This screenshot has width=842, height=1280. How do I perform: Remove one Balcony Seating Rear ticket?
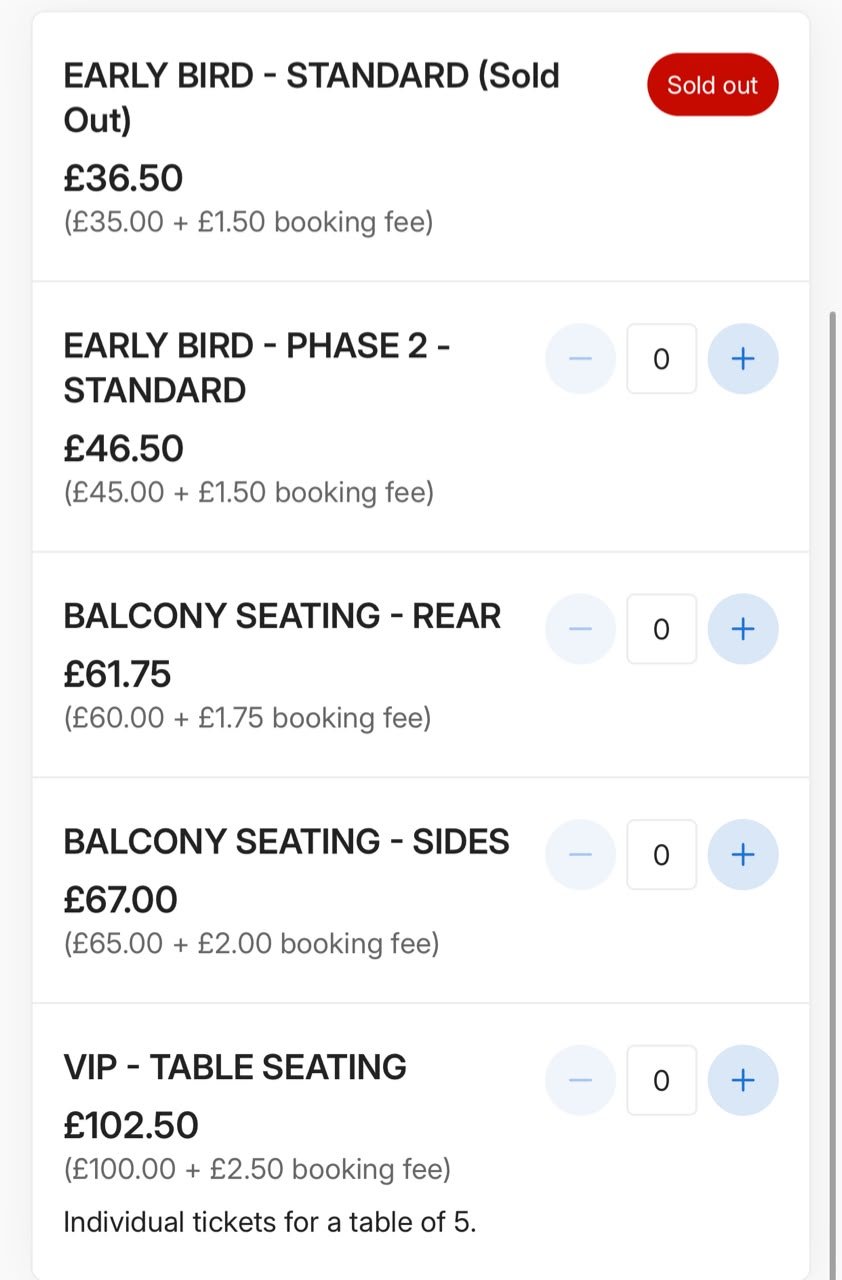tap(580, 629)
